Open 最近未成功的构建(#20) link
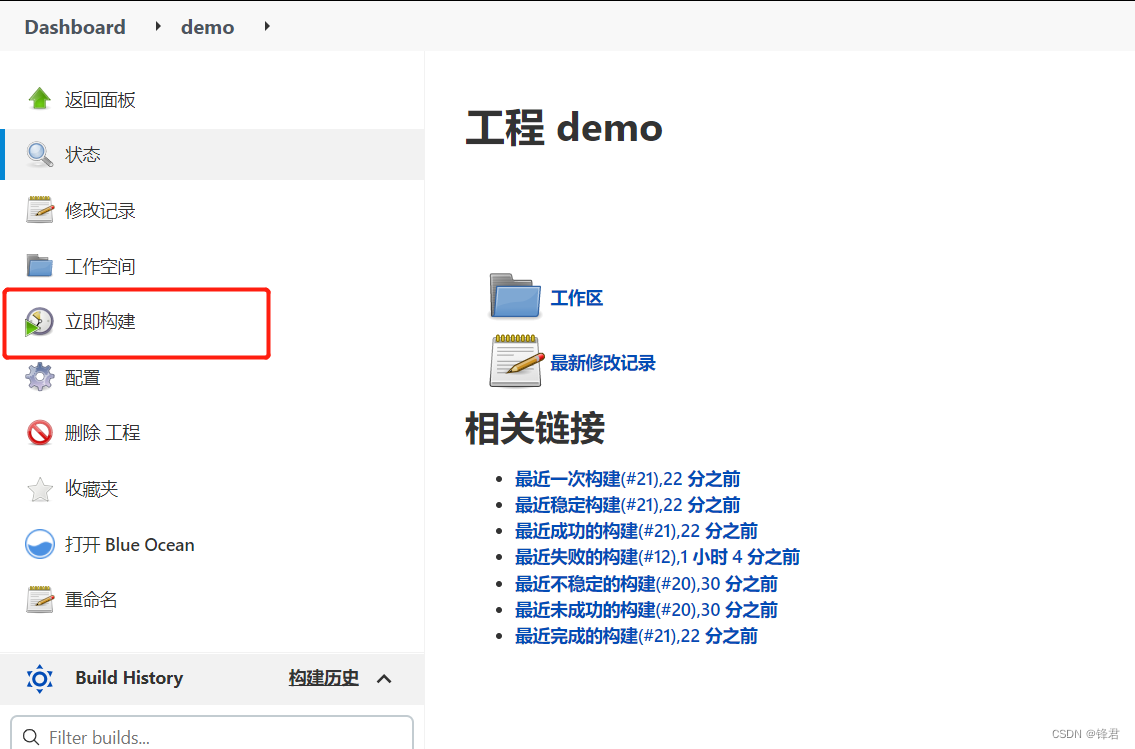 pos(646,610)
